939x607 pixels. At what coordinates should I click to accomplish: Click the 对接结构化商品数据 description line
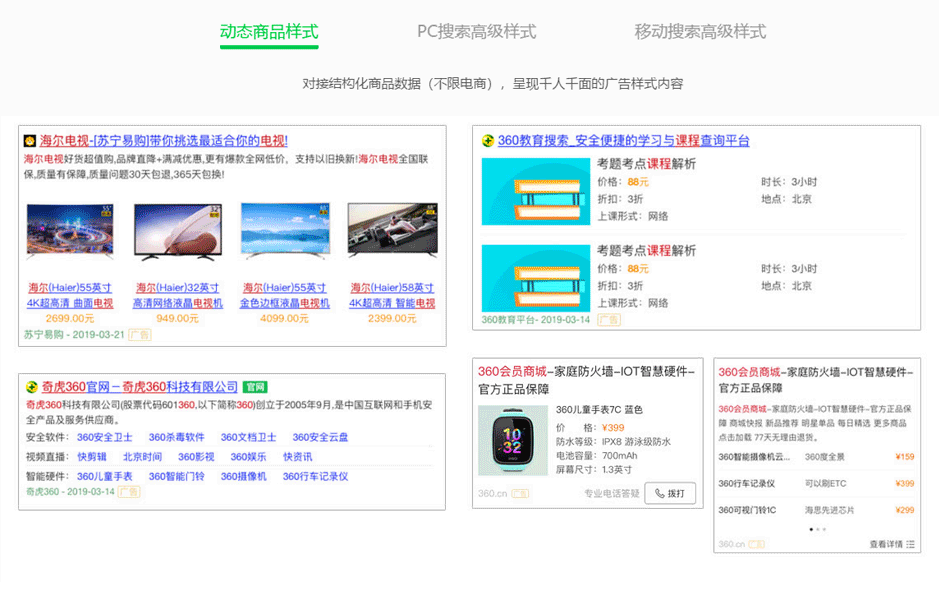[492, 84]
